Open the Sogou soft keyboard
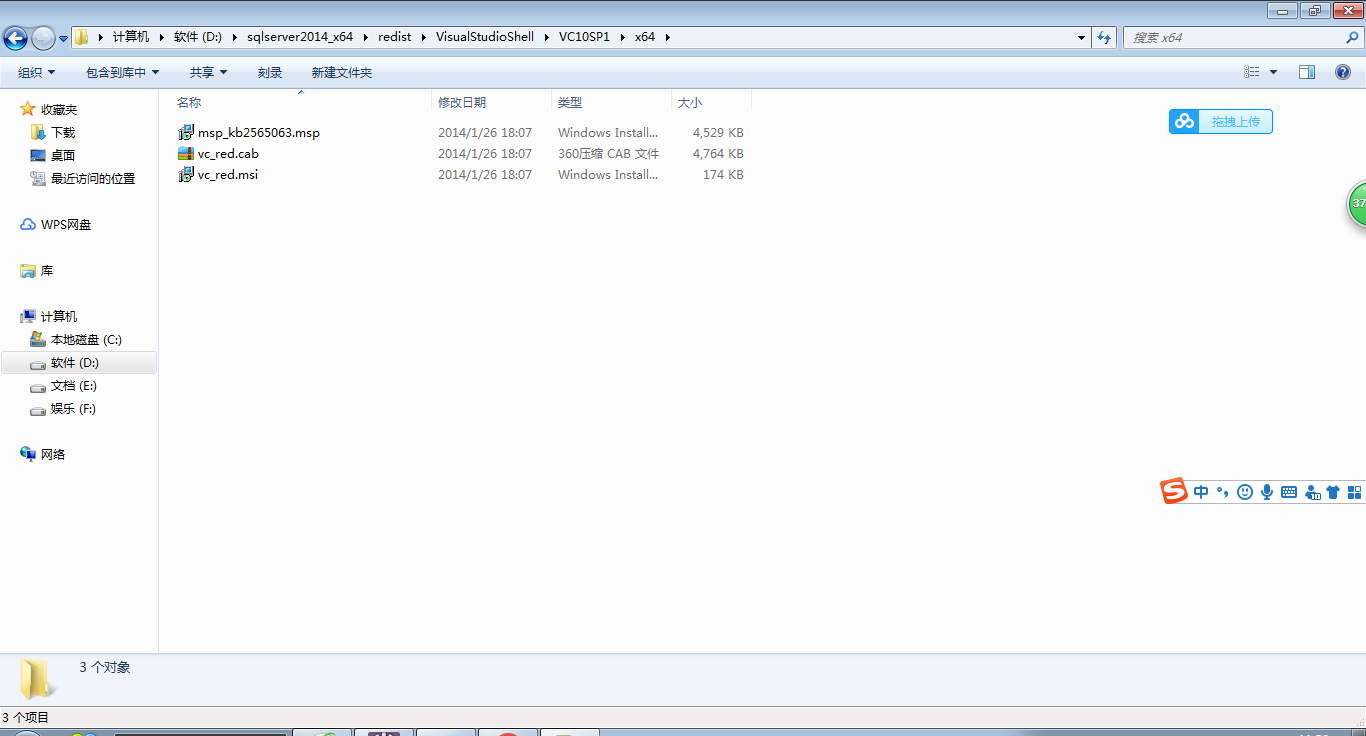 point(1289,491)
